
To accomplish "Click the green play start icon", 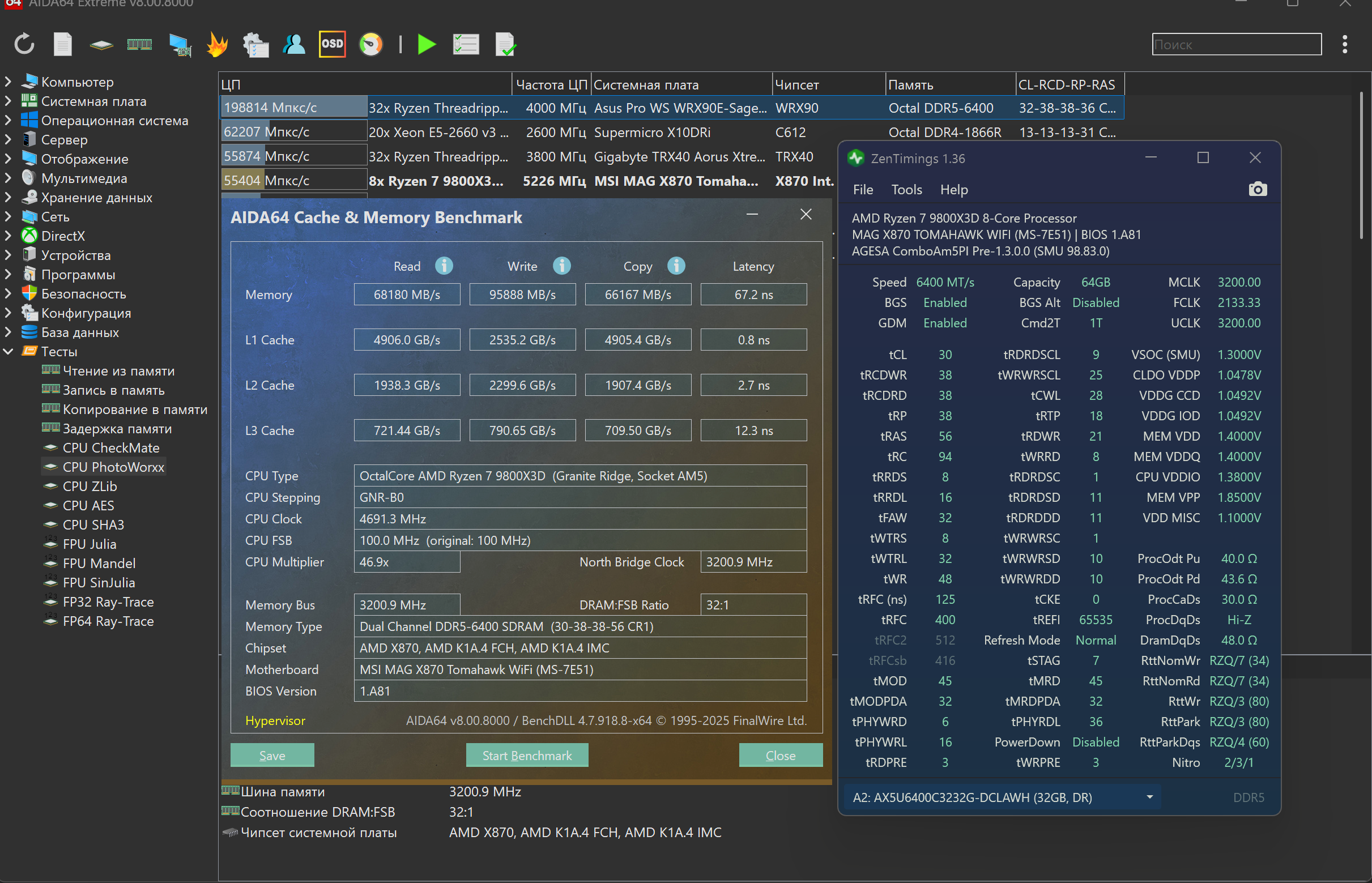I will [x=427, y=44].
